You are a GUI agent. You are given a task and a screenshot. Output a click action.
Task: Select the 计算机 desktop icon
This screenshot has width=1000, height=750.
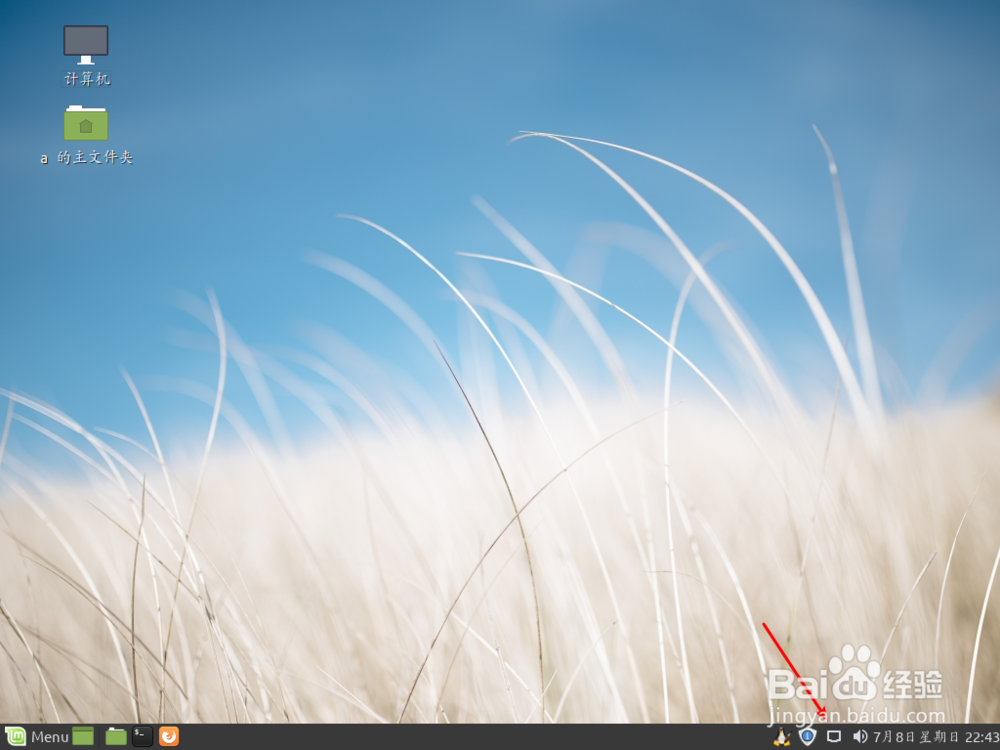click(86, 55)
